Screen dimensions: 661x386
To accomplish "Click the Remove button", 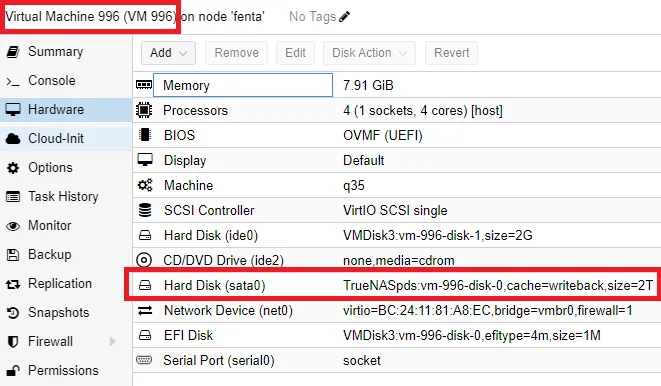I will click(x=236, y=53).
